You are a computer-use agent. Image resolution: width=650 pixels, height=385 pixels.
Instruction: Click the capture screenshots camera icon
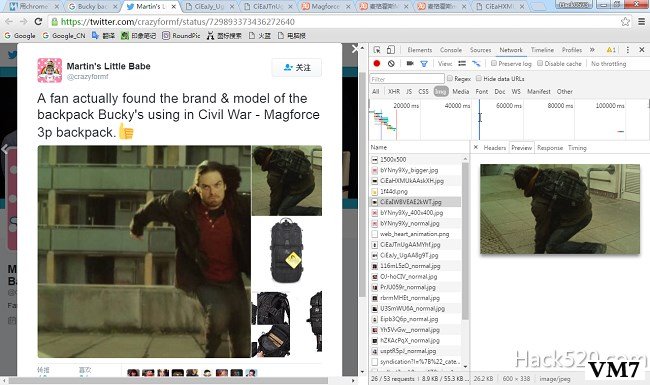coord(410,63)
